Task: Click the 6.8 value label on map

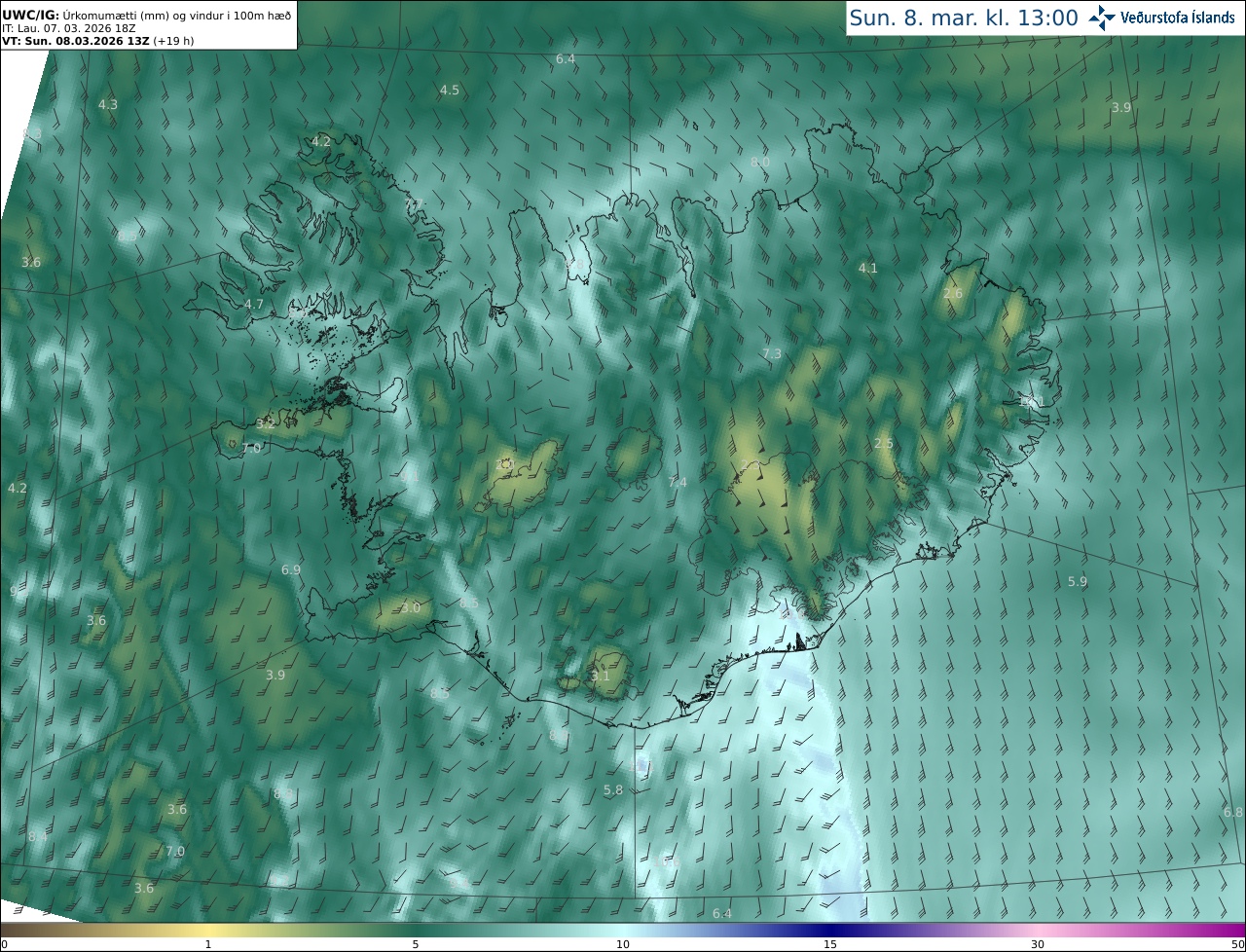Action: (1233, 812)
